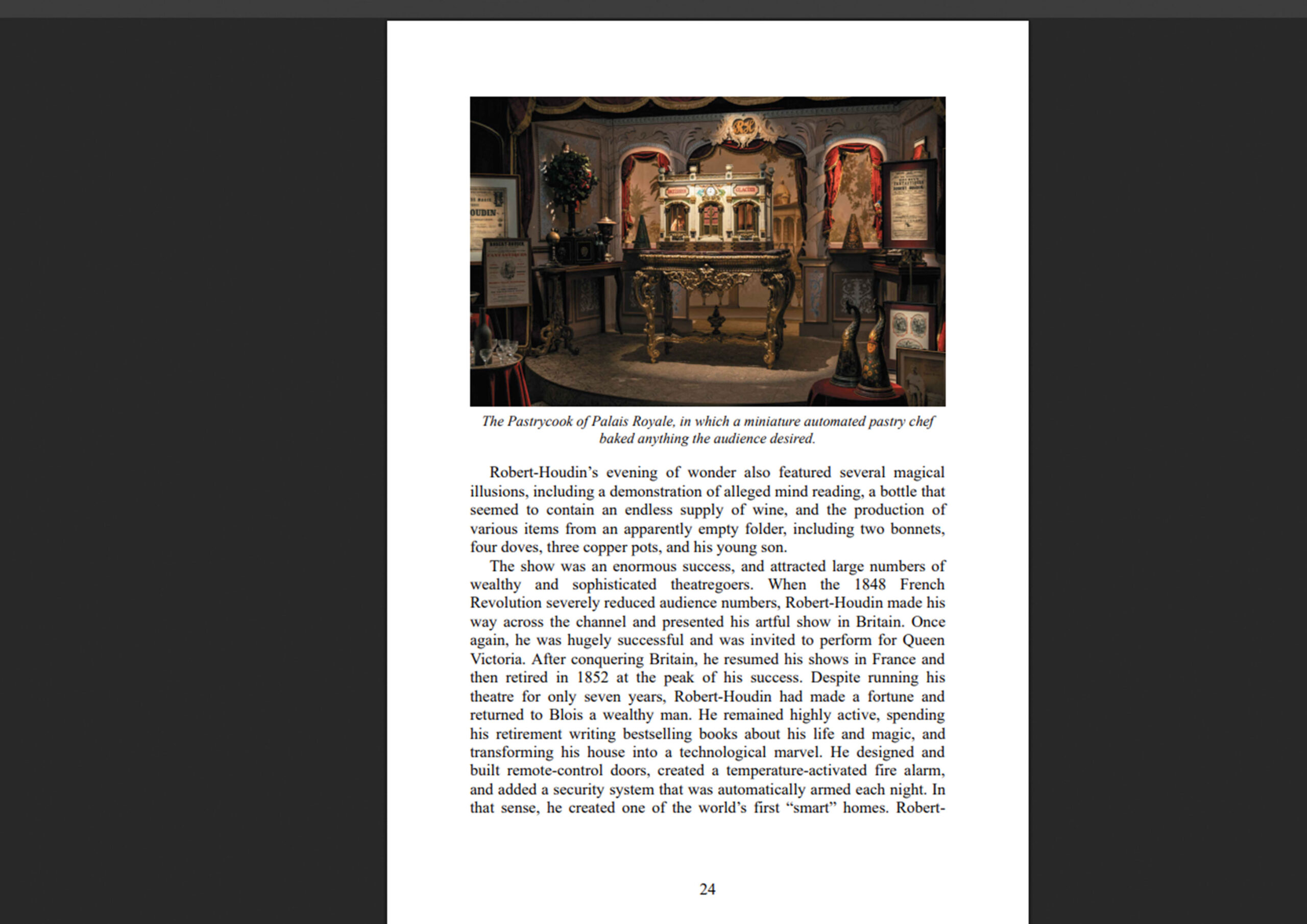Click the stage photograph of the Pastrycook automaton
This screenshot has height=924, width=1307.
click(708, 251)
